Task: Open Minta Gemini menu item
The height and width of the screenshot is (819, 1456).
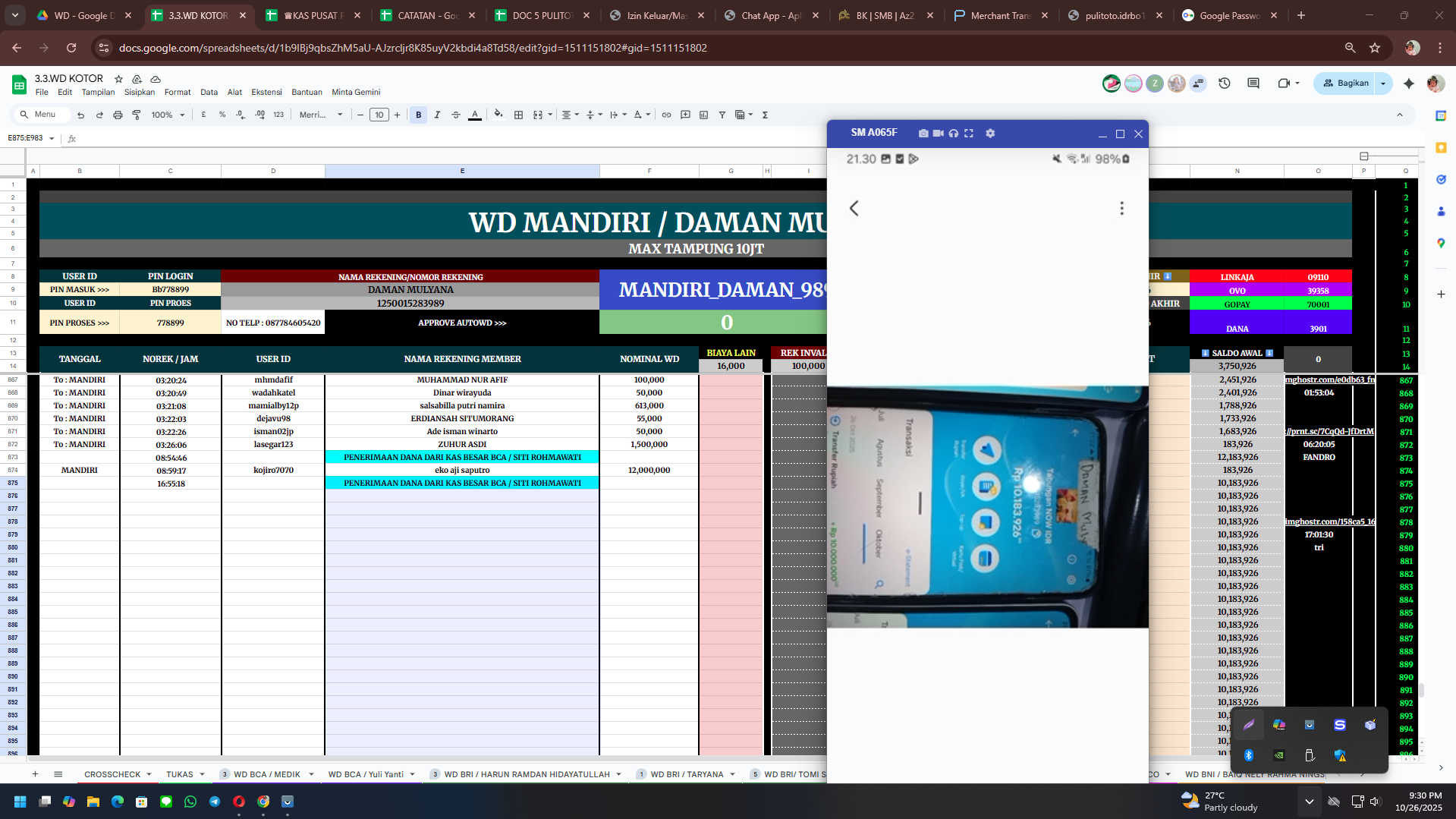Action: 356,93
